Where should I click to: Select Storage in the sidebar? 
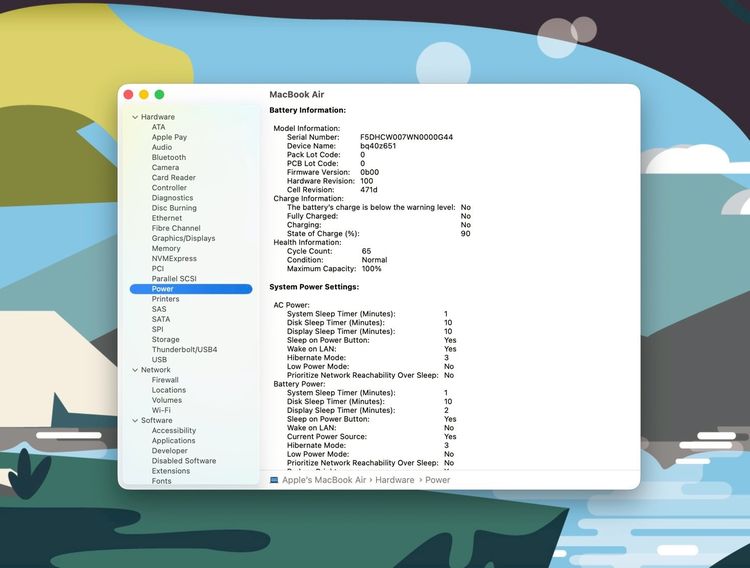pyautogui.click(x=166, y=340)
